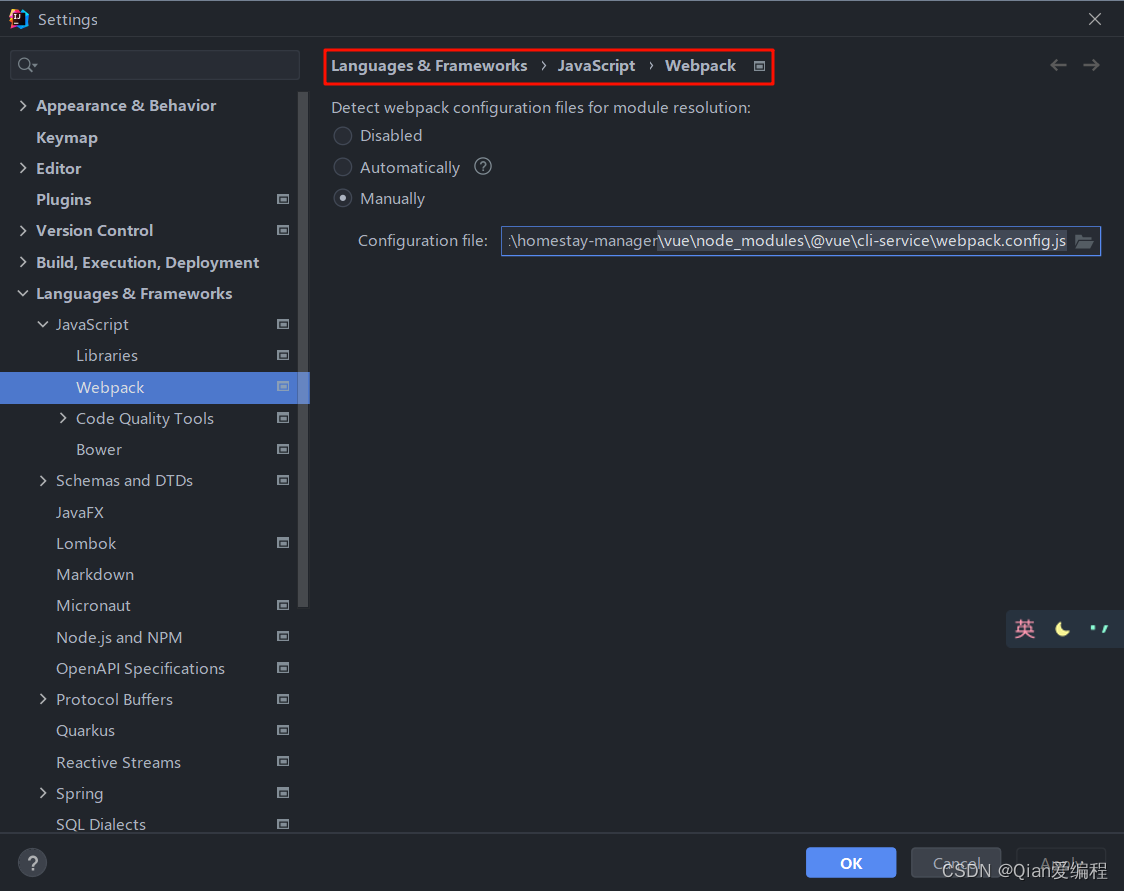1124x891 pixels.
Task: Open the Keymap settings page
Action: click(67, 138)
